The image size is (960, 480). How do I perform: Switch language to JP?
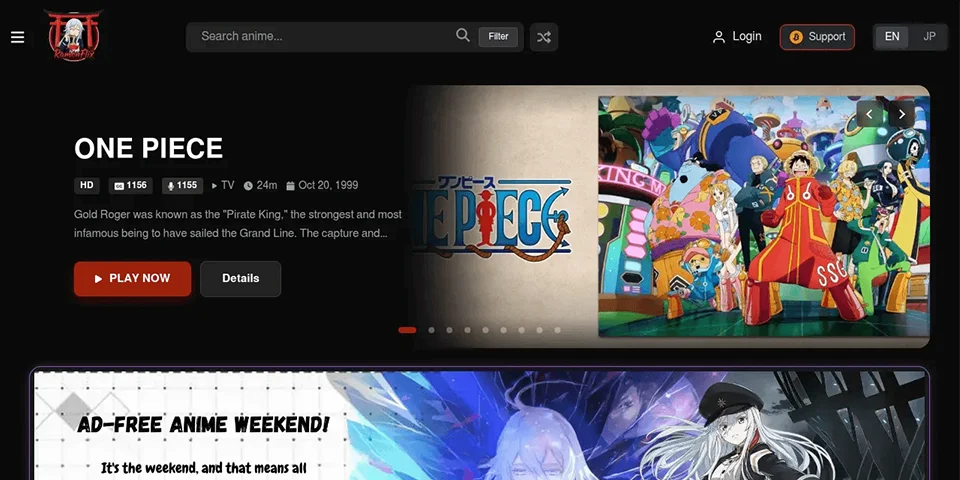[x=929, y=37]
